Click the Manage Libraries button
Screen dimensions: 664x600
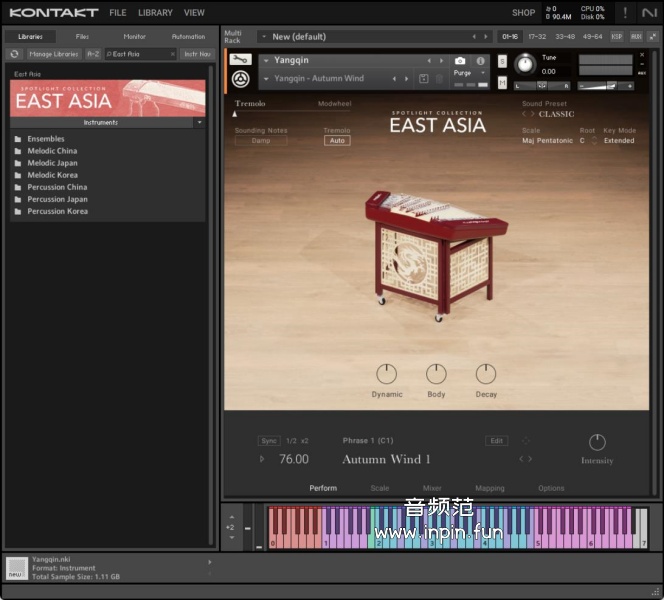(54, 54)
